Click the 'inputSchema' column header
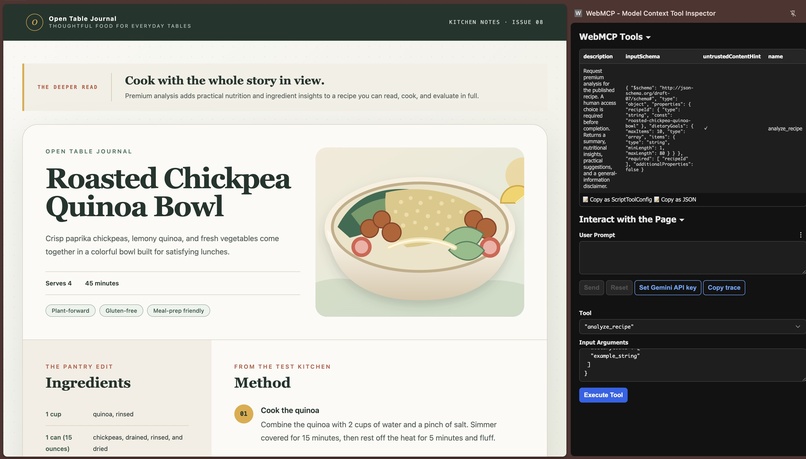 point(642,57)
